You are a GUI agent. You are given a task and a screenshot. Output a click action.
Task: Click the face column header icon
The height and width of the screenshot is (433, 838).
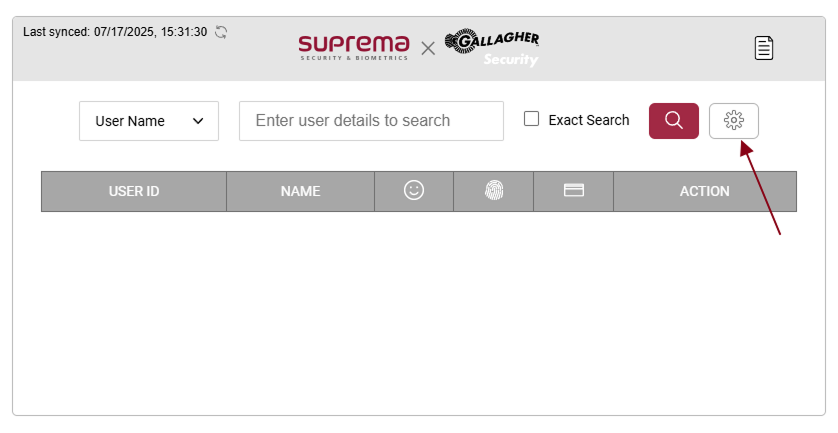click(414, 190)
